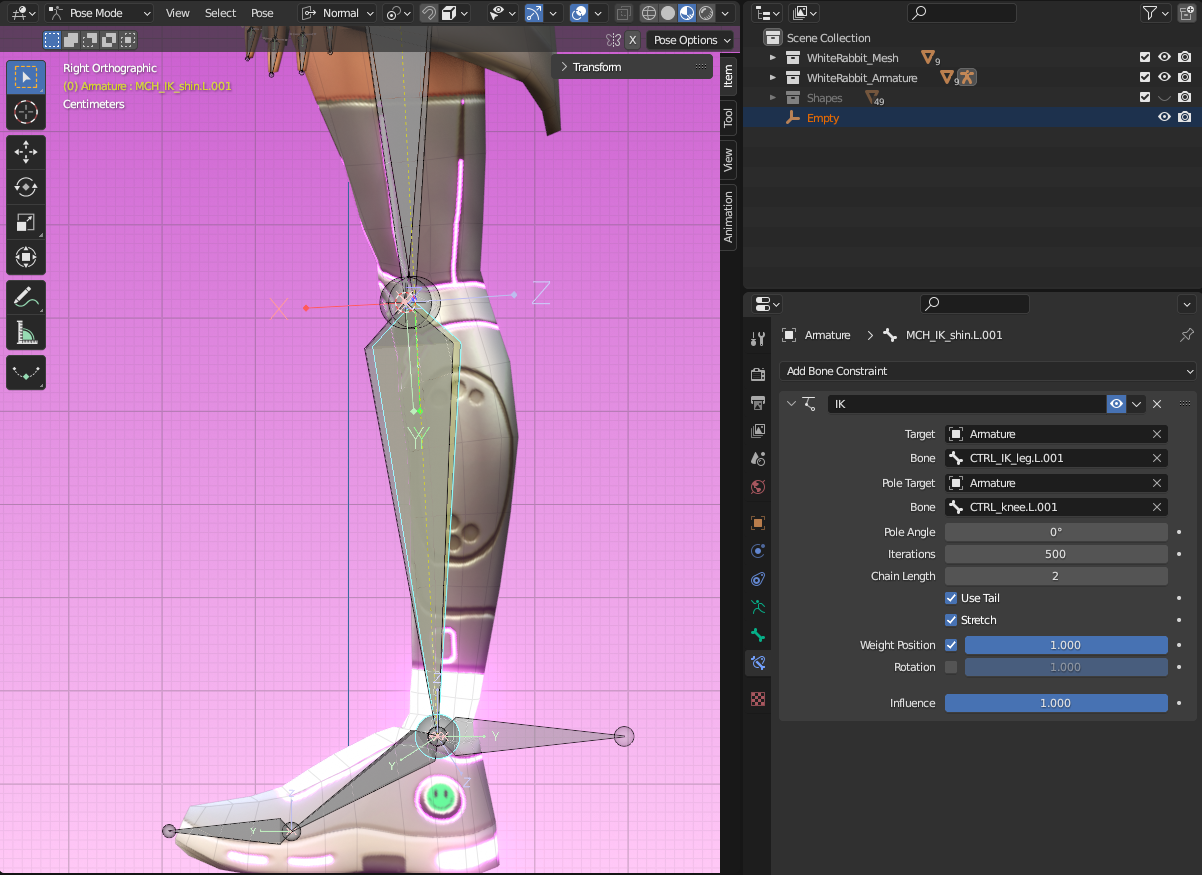Image resolution: width=1202 pixels, height=875 pixels.
Task: Expand the WhiteRabbit_Mesh collection
Action: (x=772, y=58)
